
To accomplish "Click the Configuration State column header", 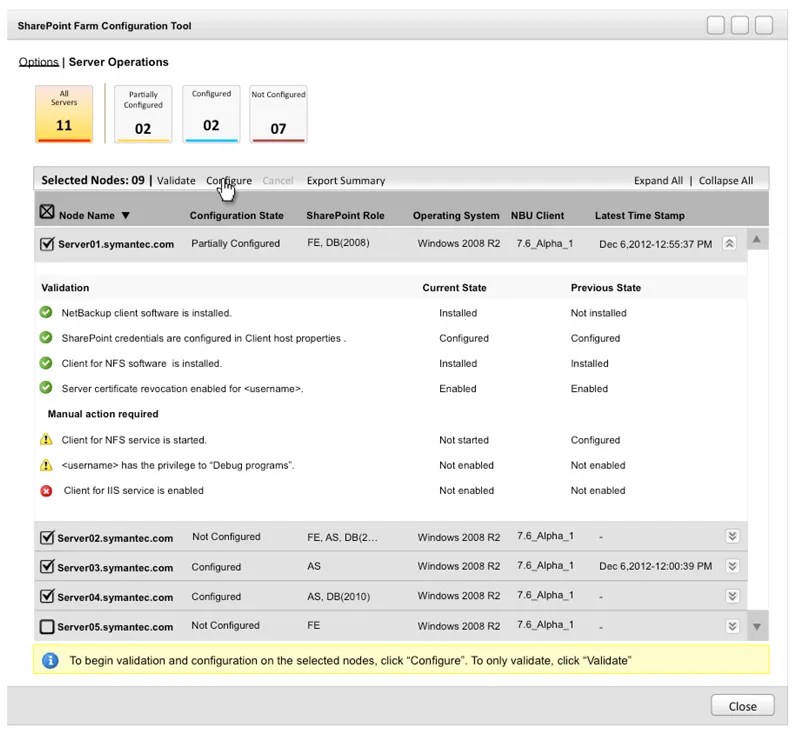I will click(x=237, y=216).
